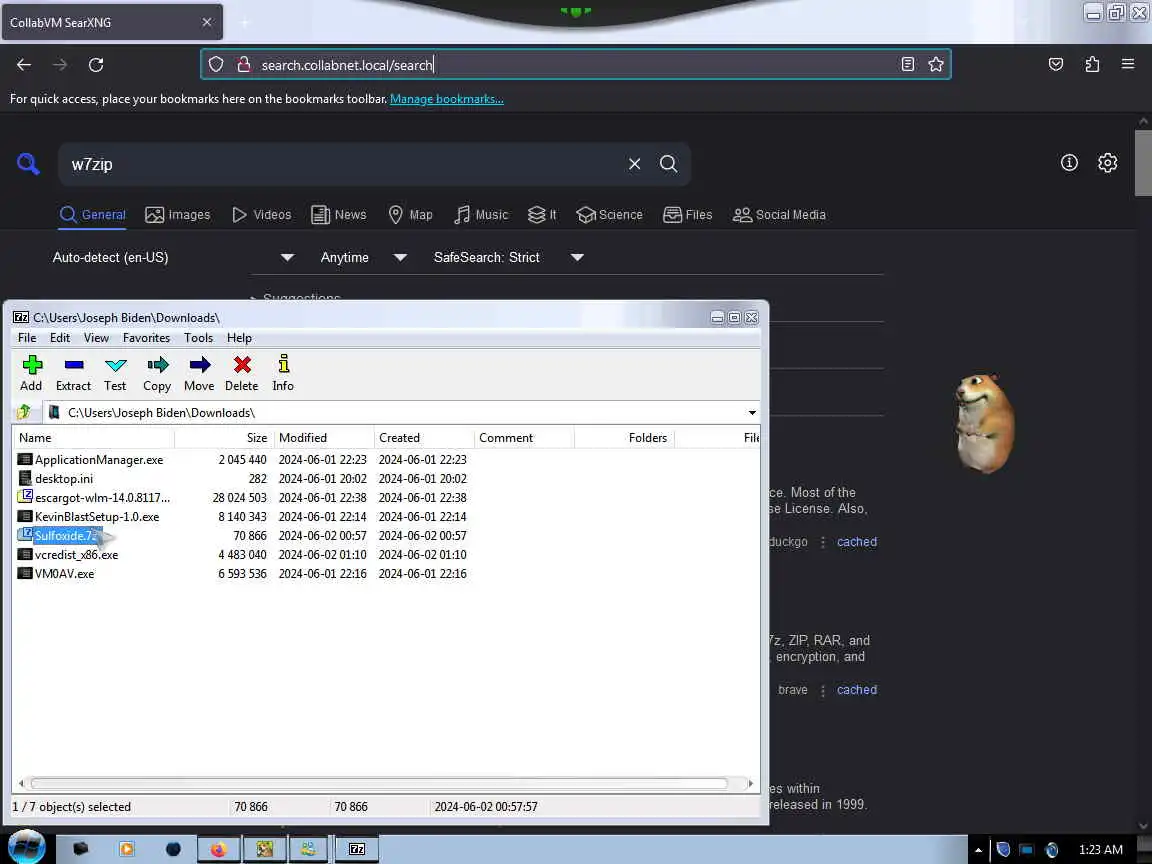This screenshot has height=864, width=1152.
Task: Click the right arrow of 7-Zip horizontal scrollbar
Action: [x=750, y=784]
